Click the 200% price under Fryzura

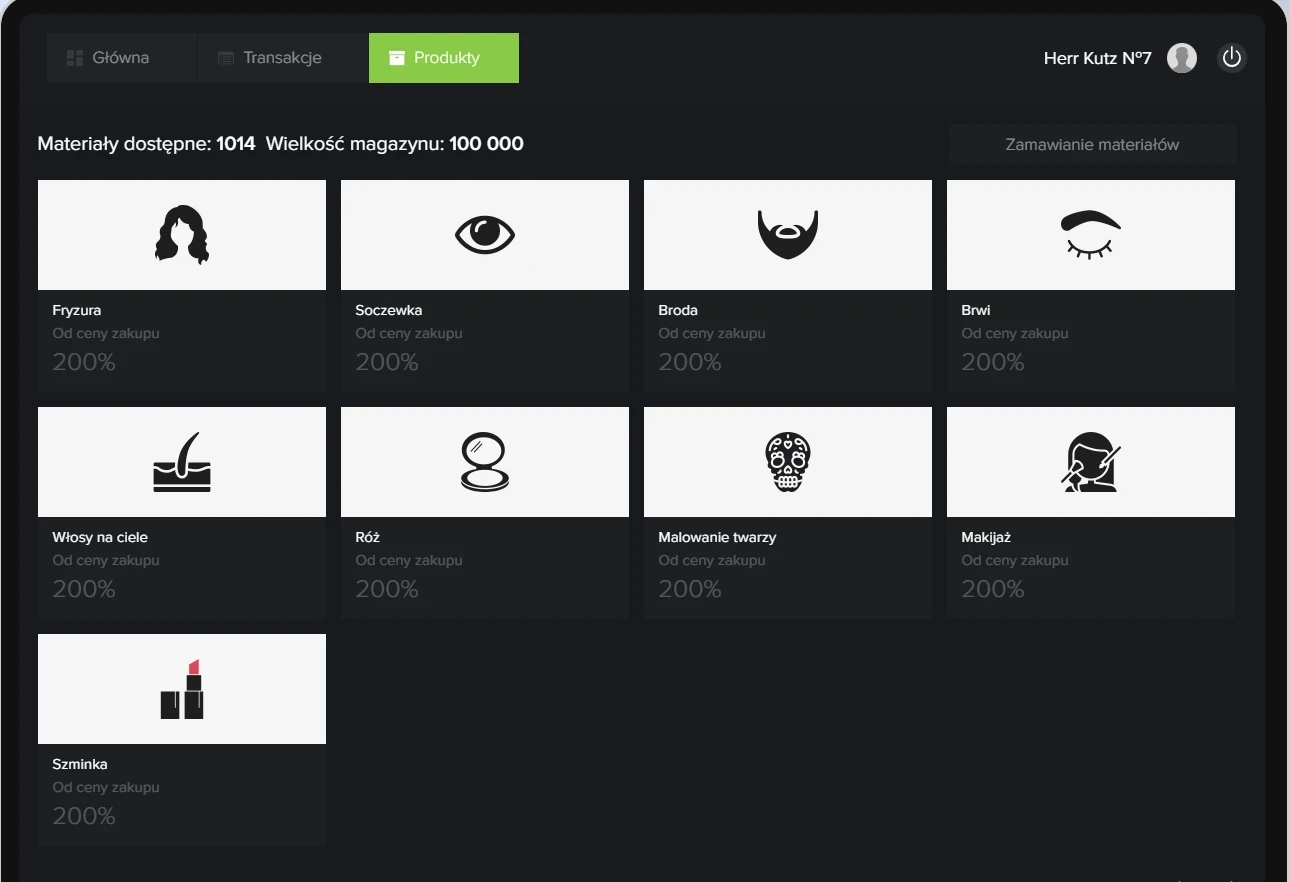point(84,362)
